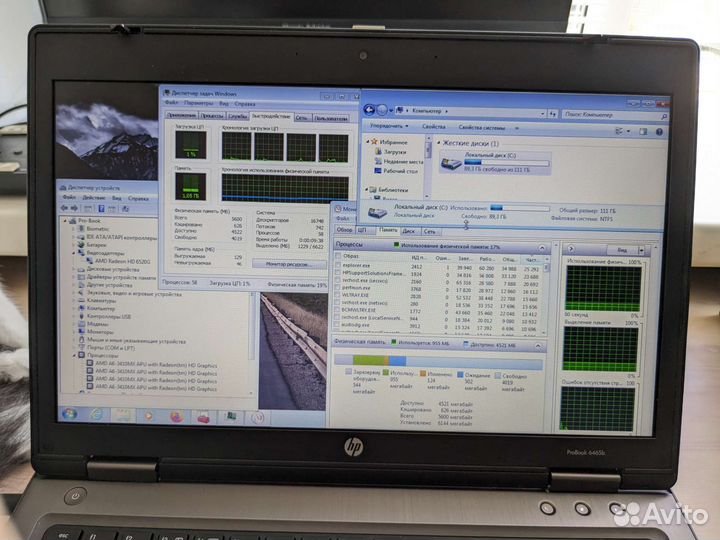Image resolution: width=720 pixels, height=540 pixels.
Task: Switch to Пользователи tab in Task Manager
Action: pos(331,118)
